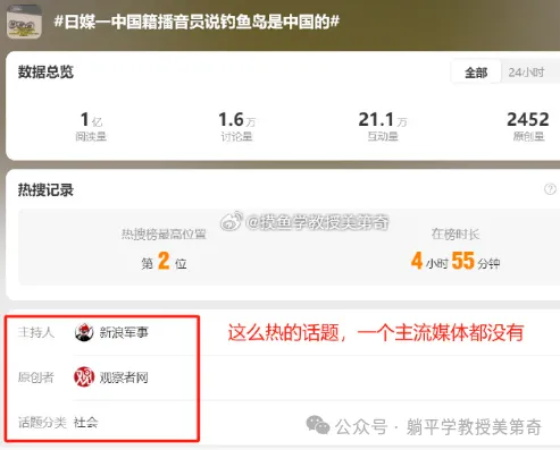Click the 热搜记录 section heading
Viewport: 560px width, 450px height.
pos(46,190)
